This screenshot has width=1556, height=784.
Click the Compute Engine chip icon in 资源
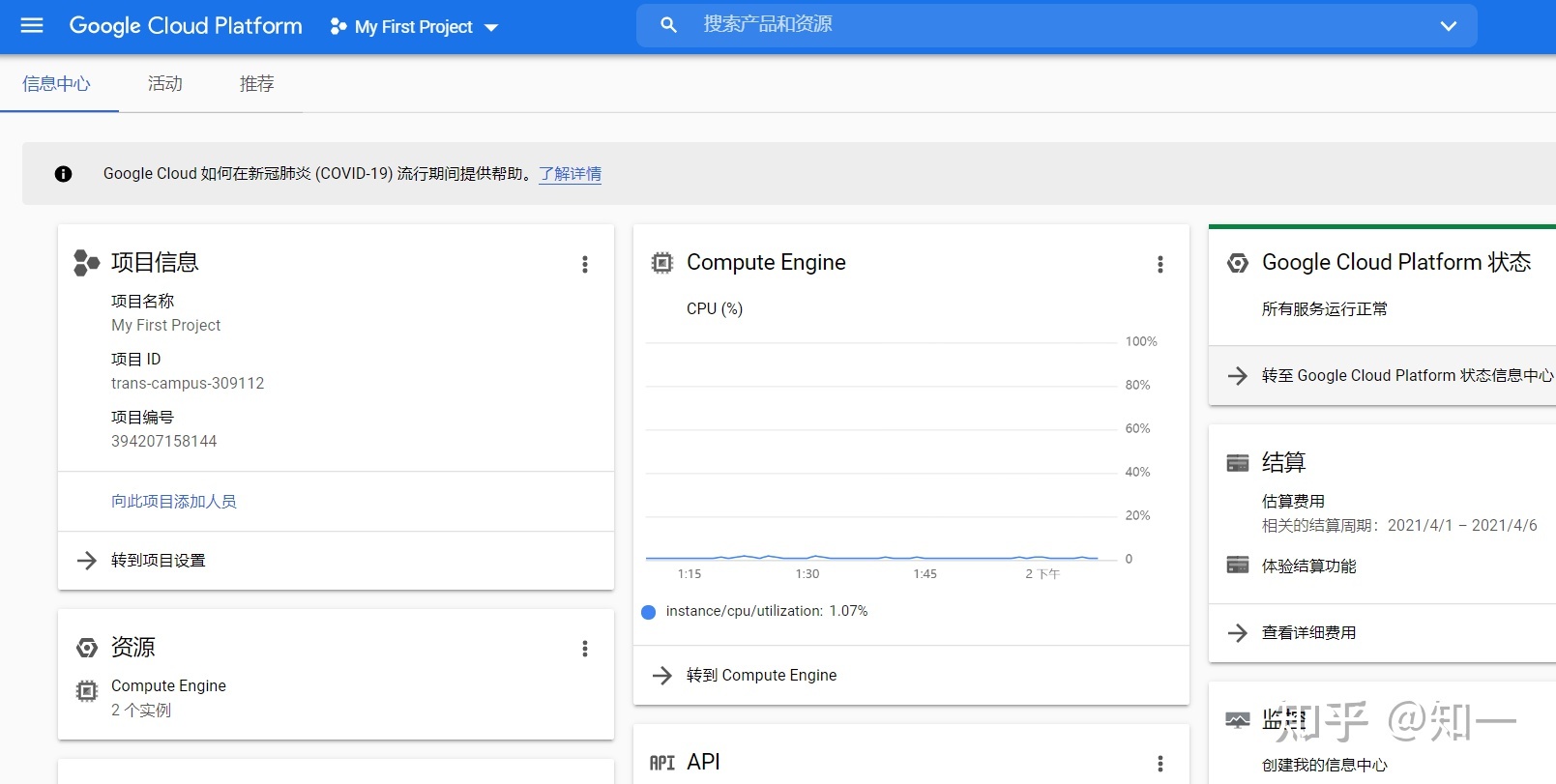coord(87,690)
